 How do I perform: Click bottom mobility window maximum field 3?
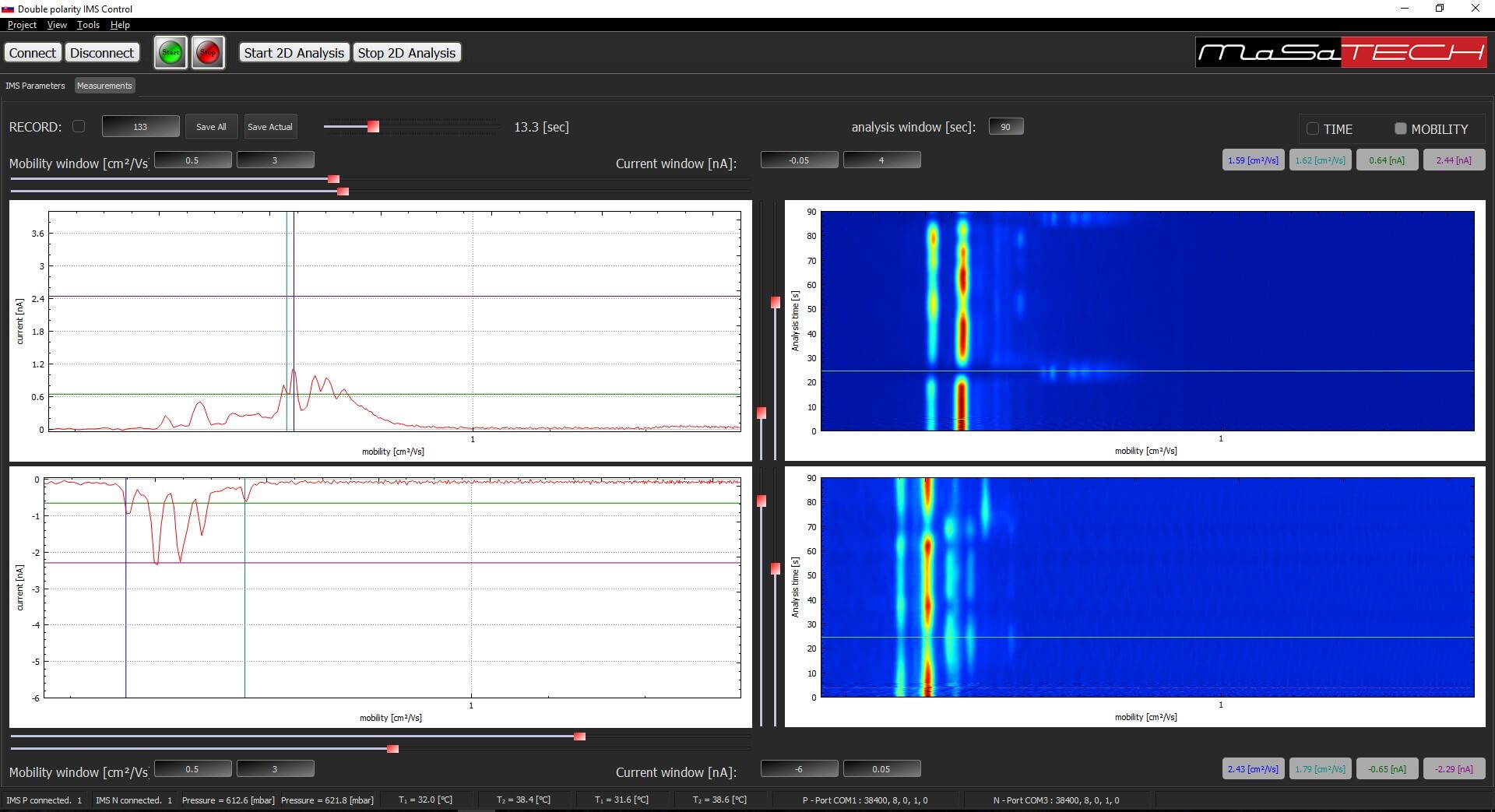click(x=275, y=769)
